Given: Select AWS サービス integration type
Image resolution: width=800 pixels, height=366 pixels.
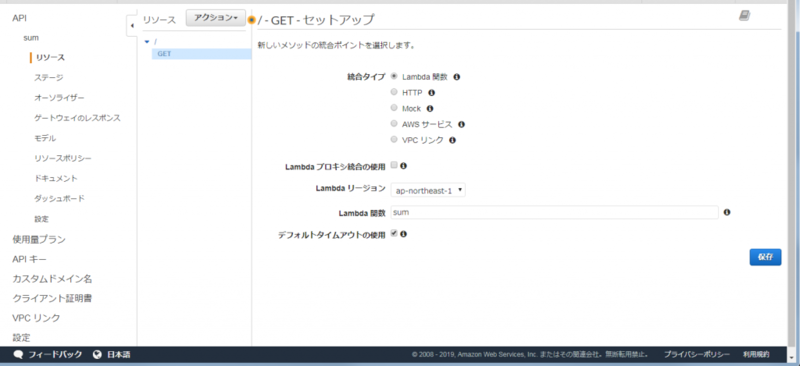Looking at the screenshot, I should 393,124.
